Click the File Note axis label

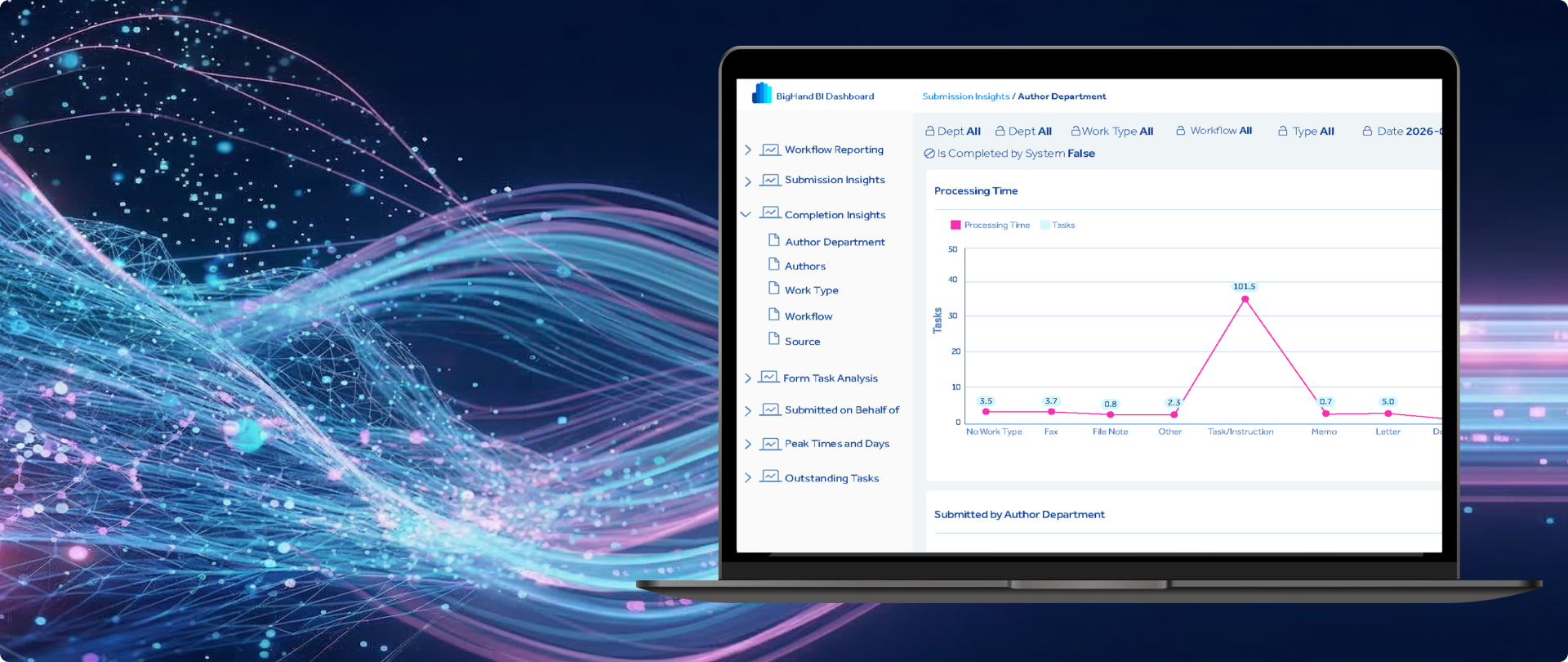(1110, 432)
